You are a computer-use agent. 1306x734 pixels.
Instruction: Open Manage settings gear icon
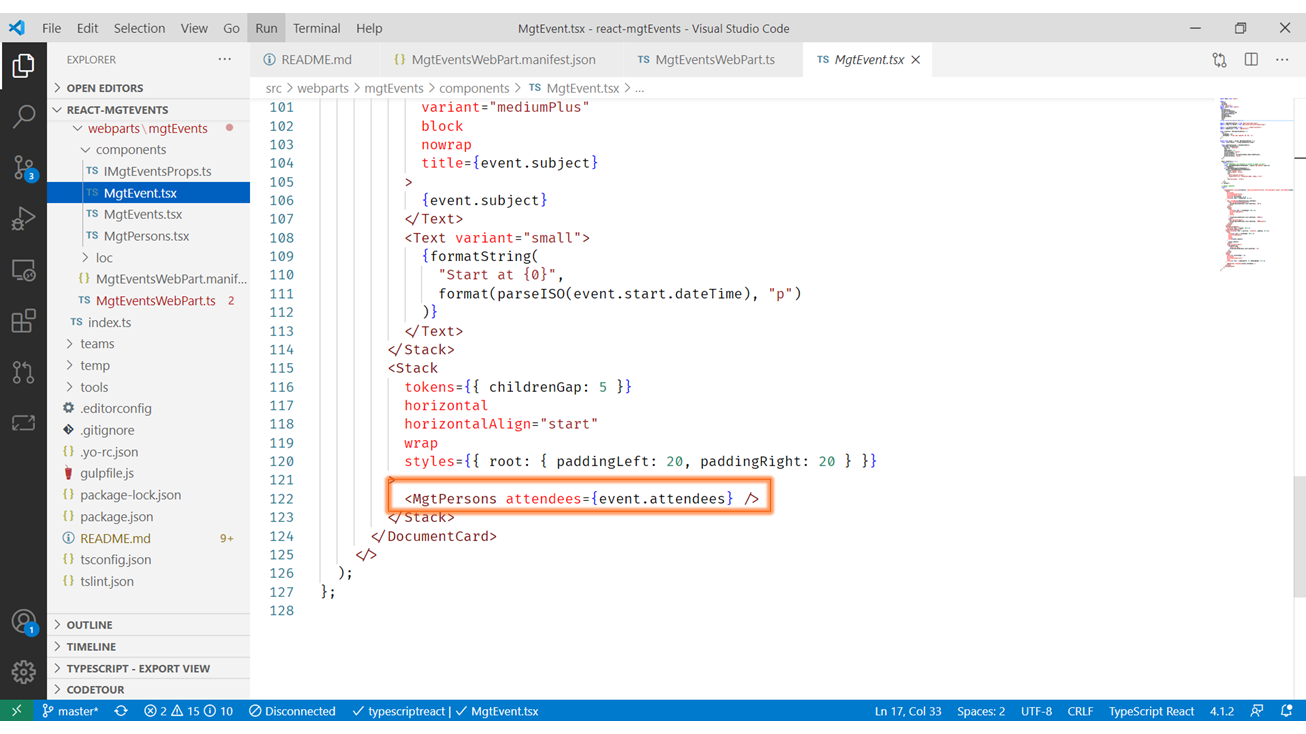[23, 672]
